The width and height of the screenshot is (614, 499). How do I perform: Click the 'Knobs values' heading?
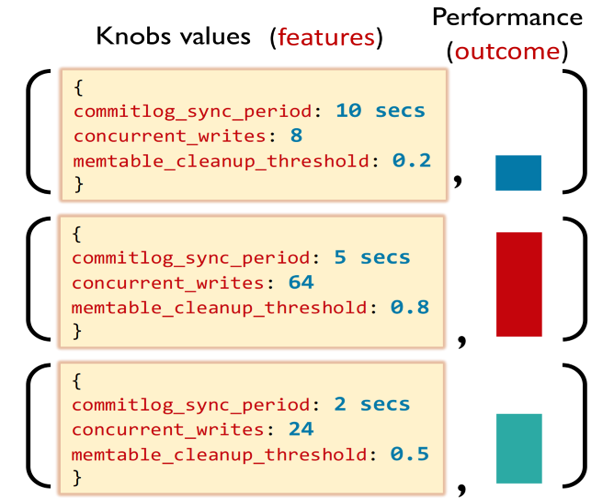(x=175, y=36)
